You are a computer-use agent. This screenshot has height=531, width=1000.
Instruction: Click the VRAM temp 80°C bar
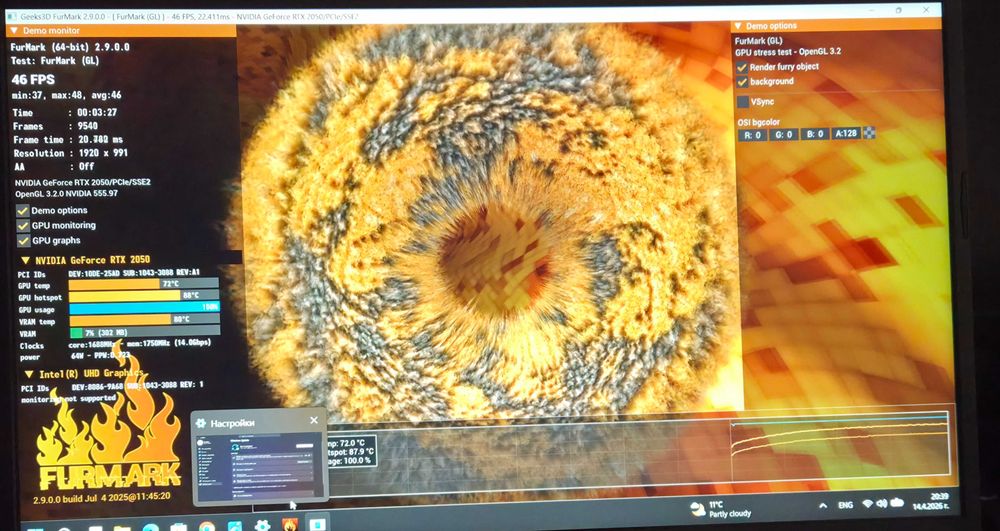[144, 320]
